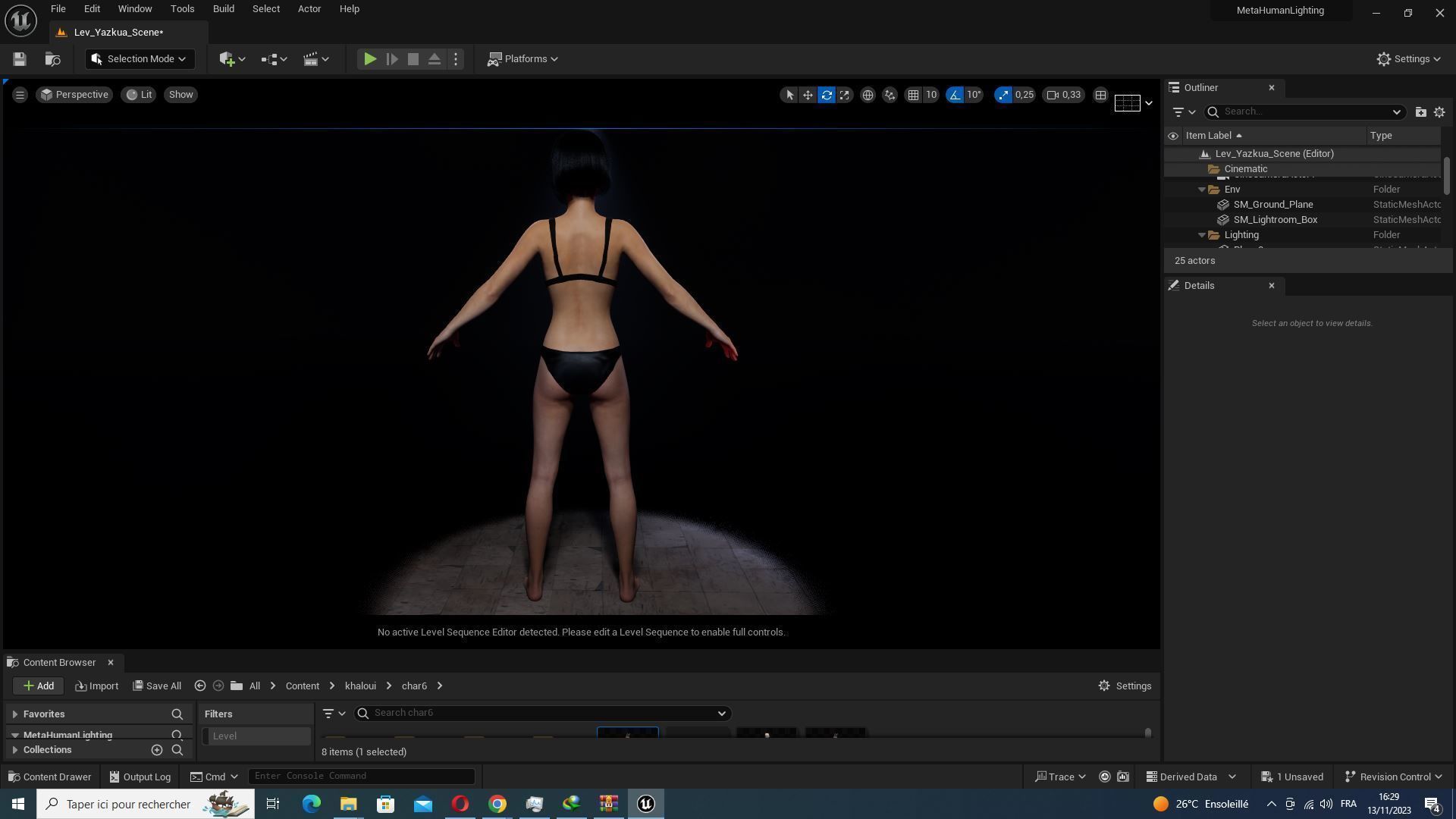Open the Output Log
The image size is (1456, 819).
click(x=140, y=777)
